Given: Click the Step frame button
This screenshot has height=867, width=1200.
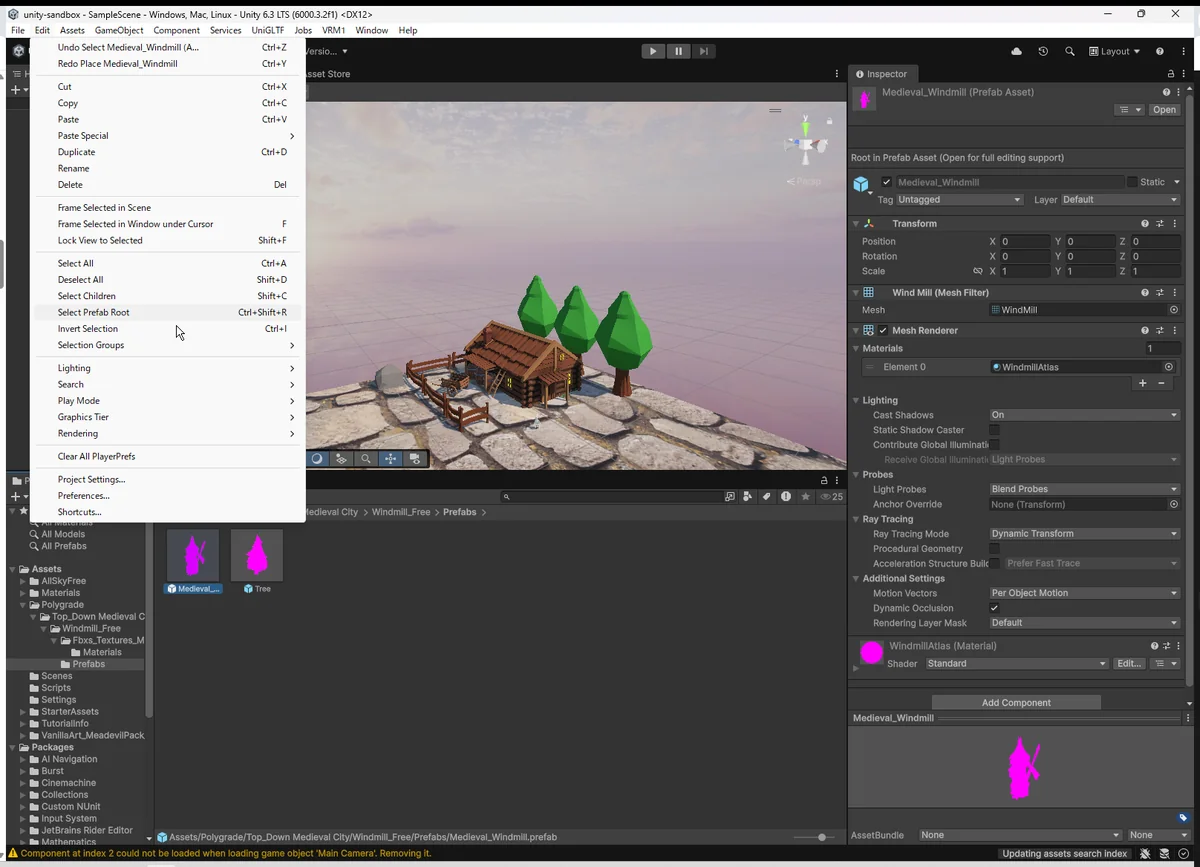Looking at the screenshot, I should pyautogui.click(x=704, y=51).
